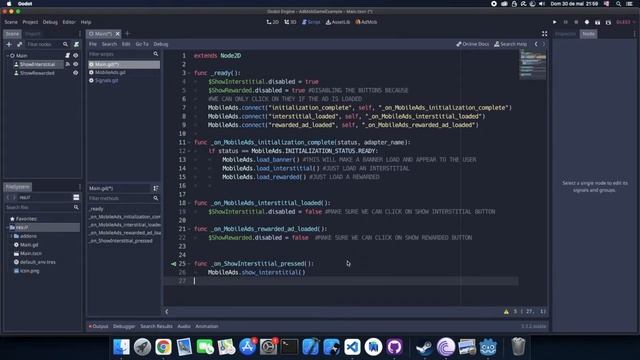
Task: Open the AdMob workspace
Action: coord(366,22)
